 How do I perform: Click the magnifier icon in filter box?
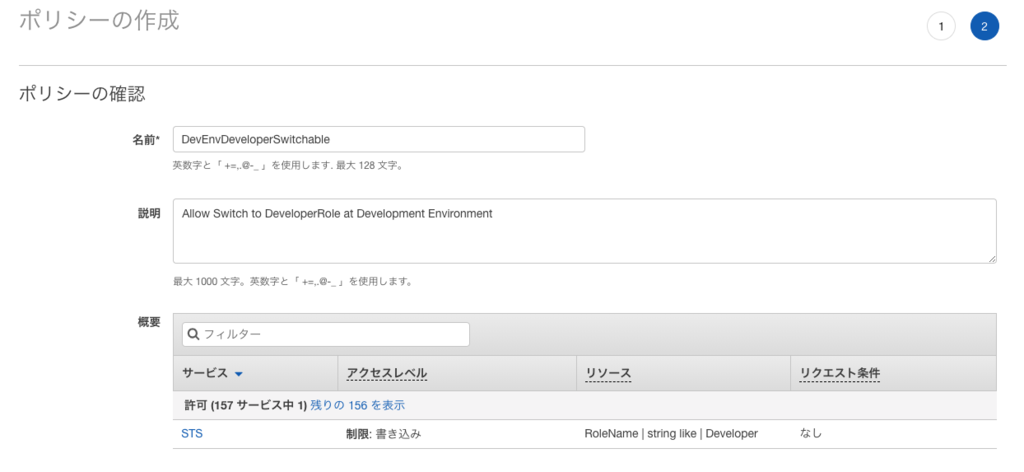pos(193,334)
